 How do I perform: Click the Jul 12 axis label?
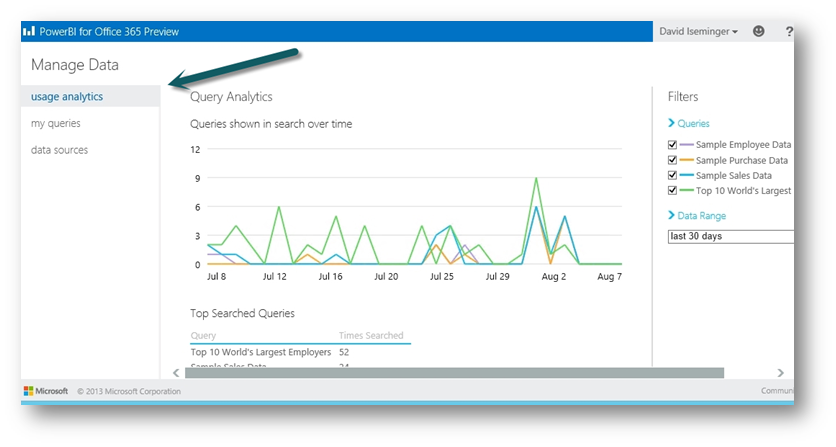[275, 276]
